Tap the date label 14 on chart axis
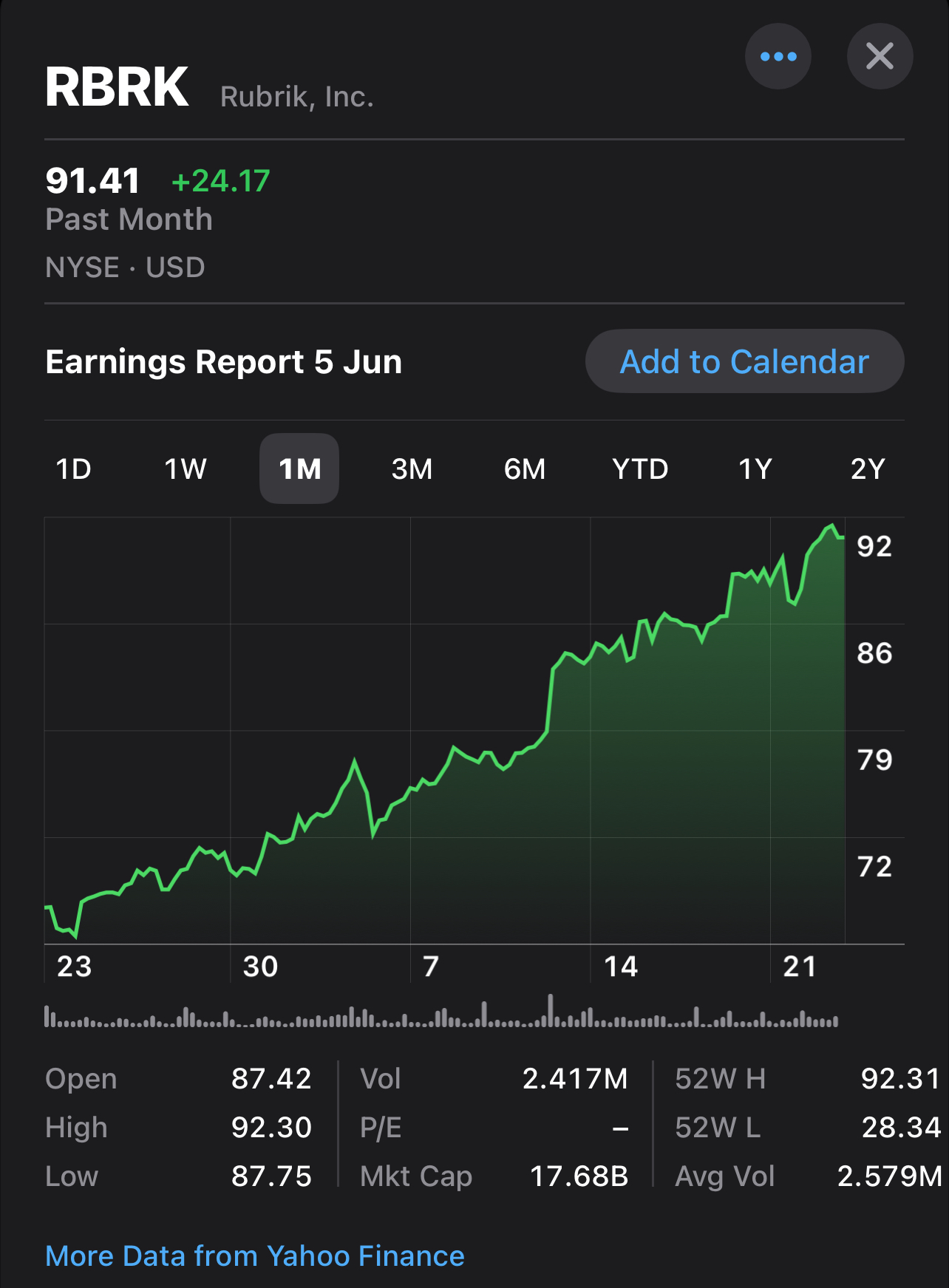This screenshot has width=949, height=1288. [621, 966]
